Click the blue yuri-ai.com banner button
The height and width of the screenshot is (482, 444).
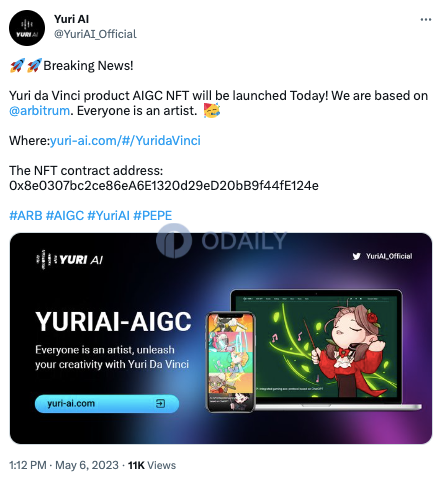[107, 404]
